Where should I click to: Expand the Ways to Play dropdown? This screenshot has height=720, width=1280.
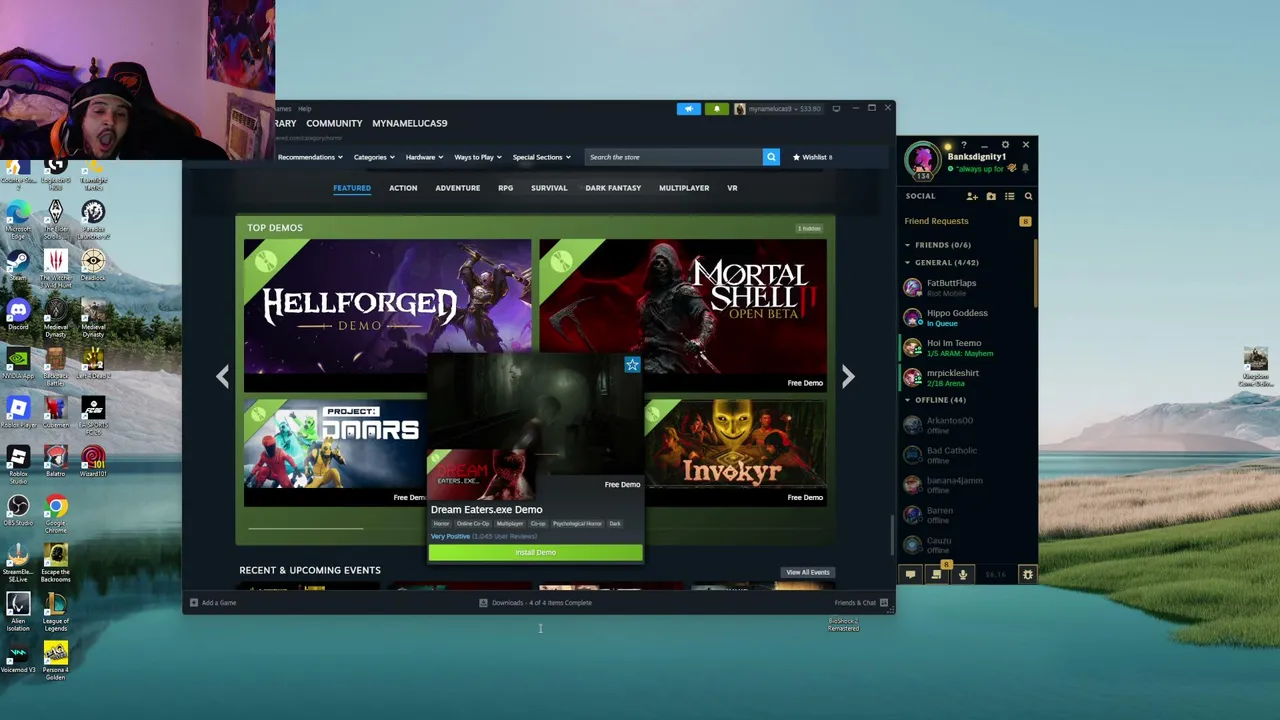point(478,157)
